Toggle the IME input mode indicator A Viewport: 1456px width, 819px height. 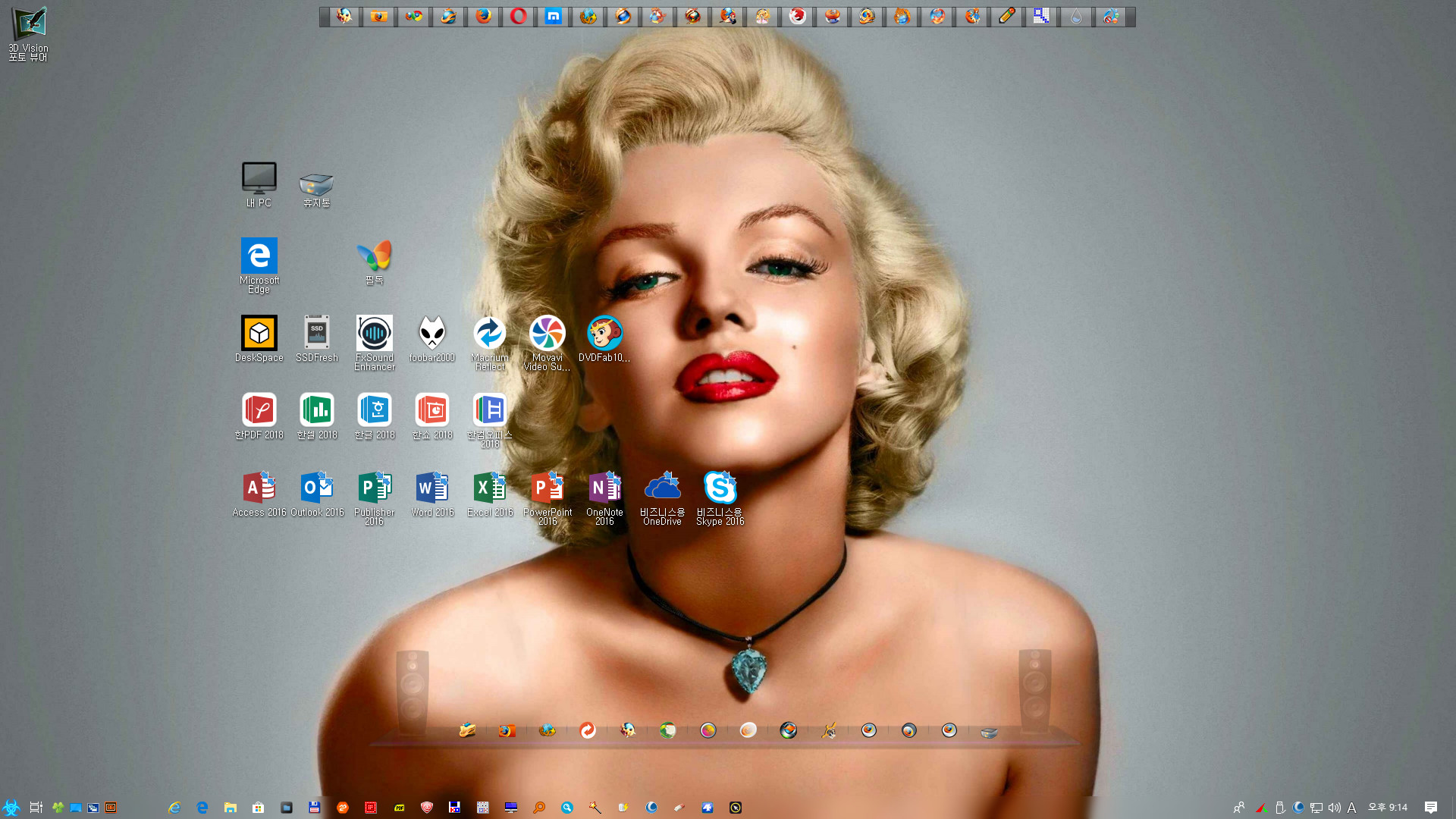coord(1351,808)
